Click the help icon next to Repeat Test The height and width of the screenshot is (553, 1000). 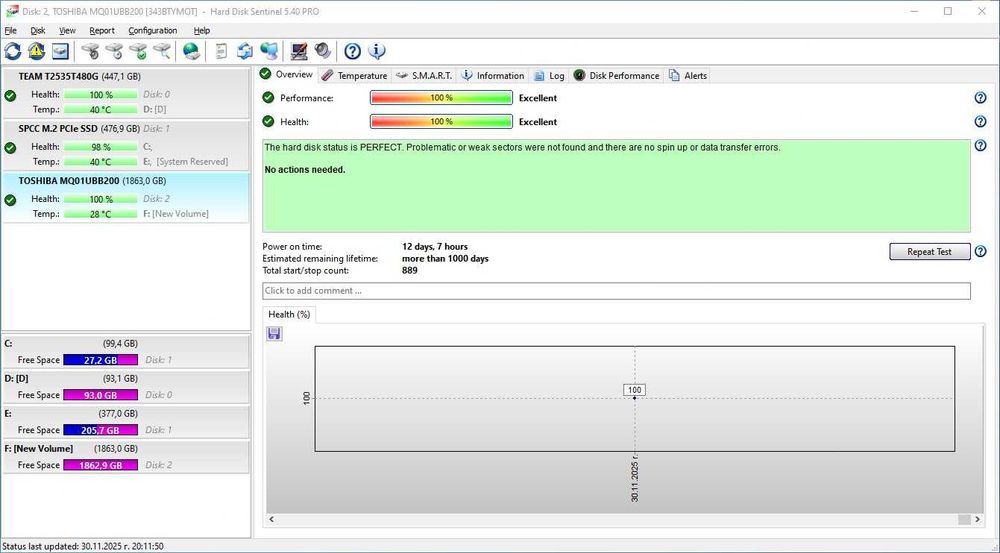coord(980,251)
